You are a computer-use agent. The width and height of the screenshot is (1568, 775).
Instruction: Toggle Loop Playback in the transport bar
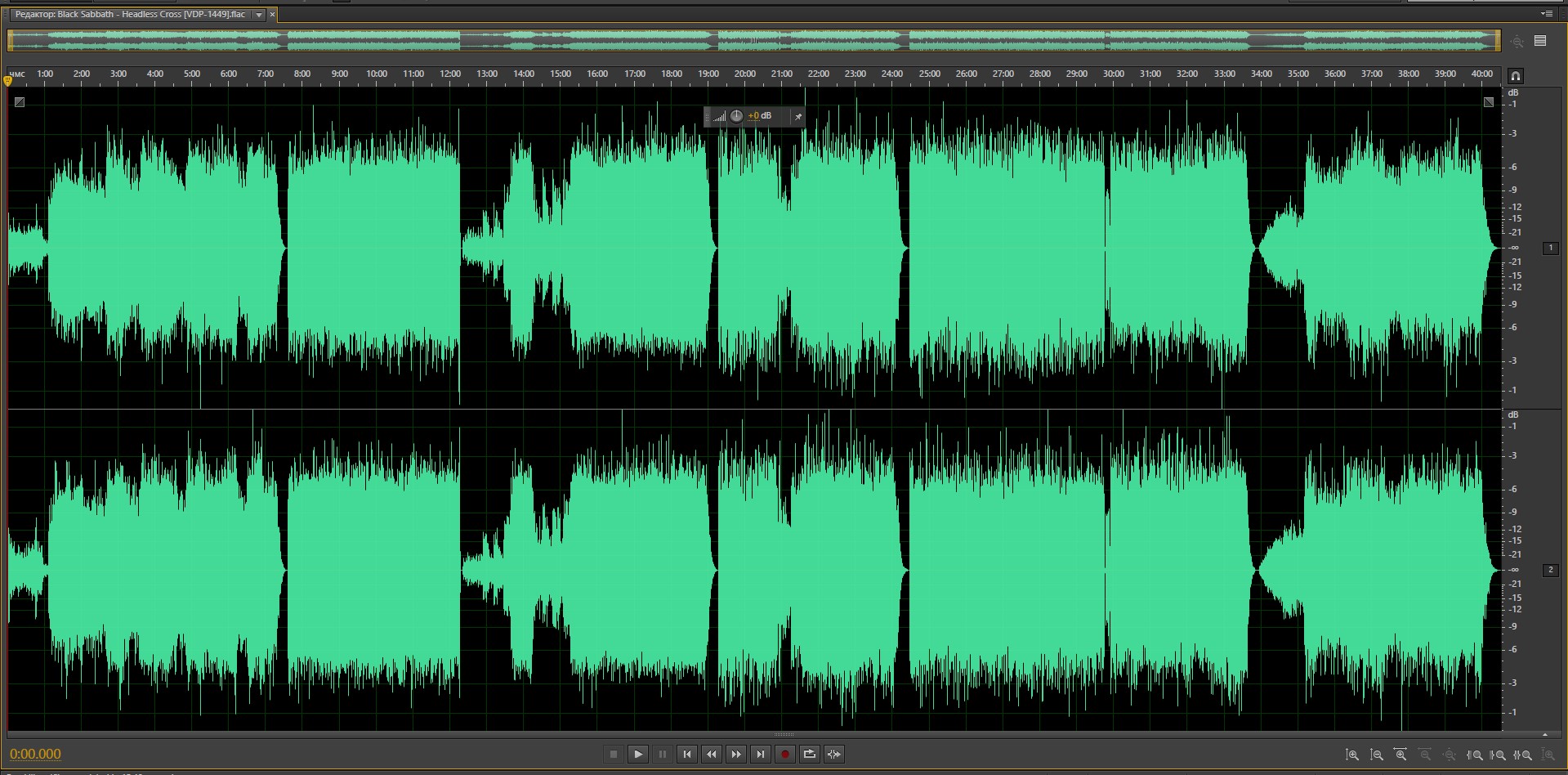(809, 754)
